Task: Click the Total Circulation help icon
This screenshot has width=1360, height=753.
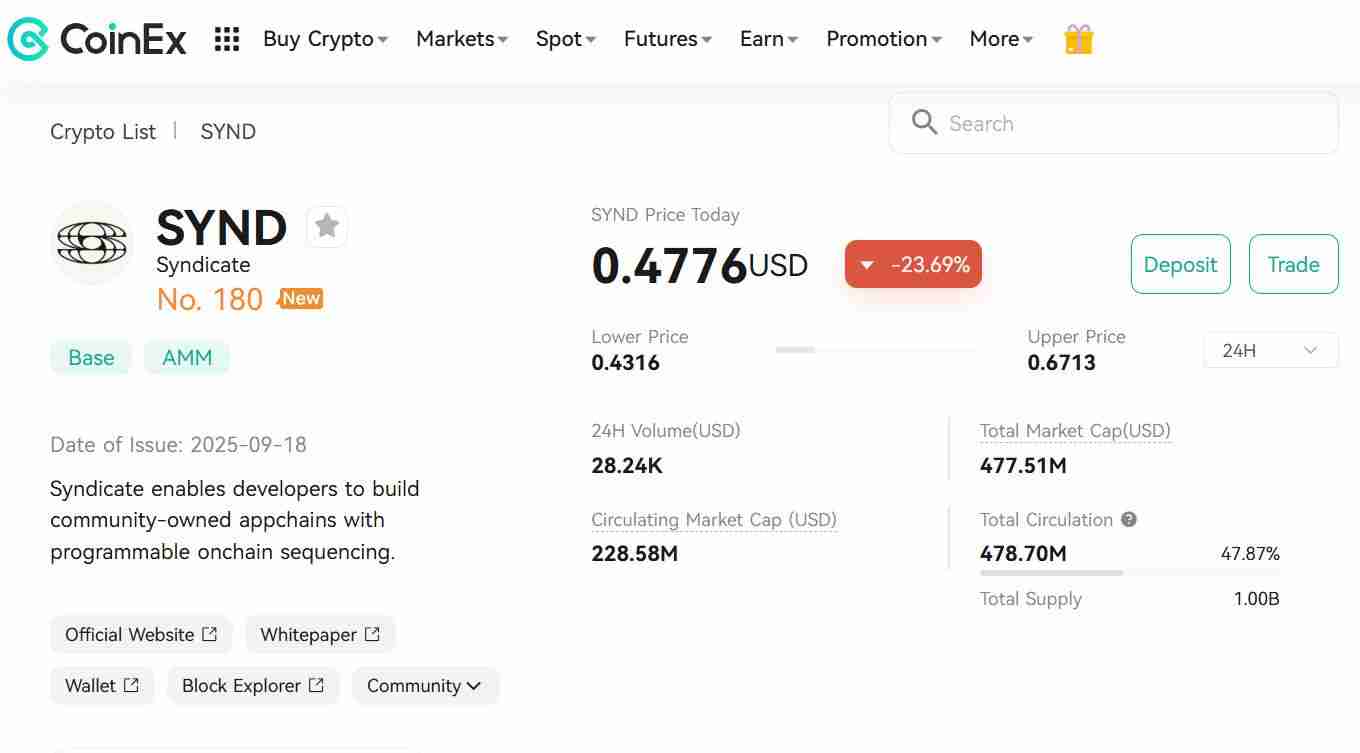Action: (x=1129, y=520)
